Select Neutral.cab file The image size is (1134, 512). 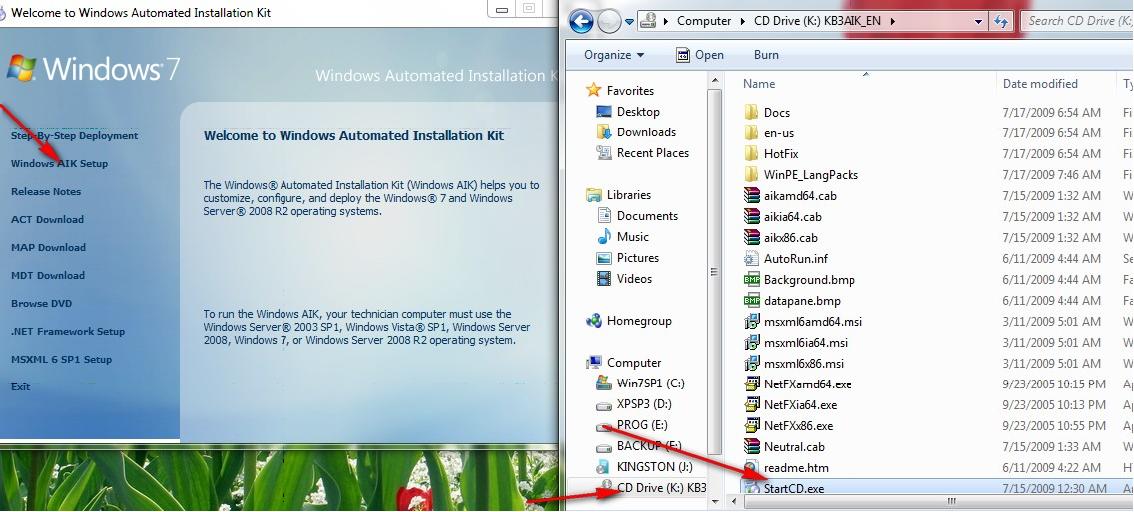(785, 447)
